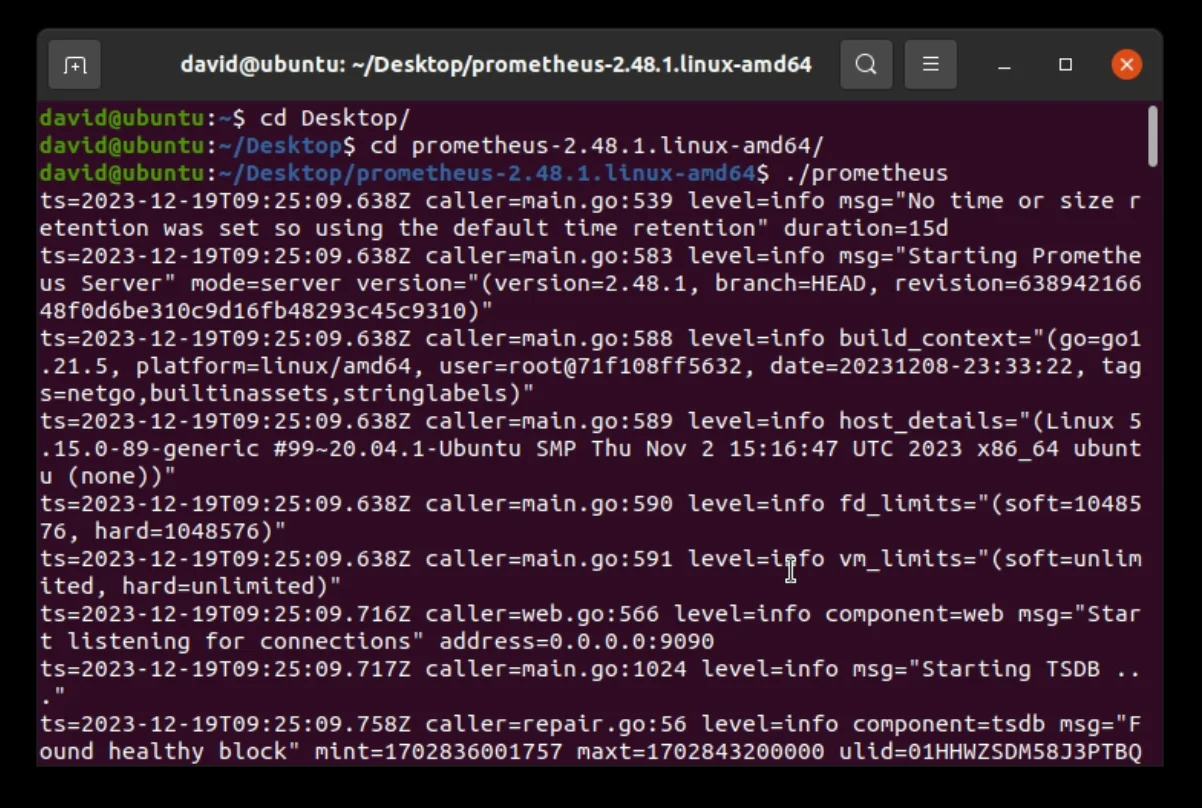Click 'component=tsdb' text

point(947,723)
